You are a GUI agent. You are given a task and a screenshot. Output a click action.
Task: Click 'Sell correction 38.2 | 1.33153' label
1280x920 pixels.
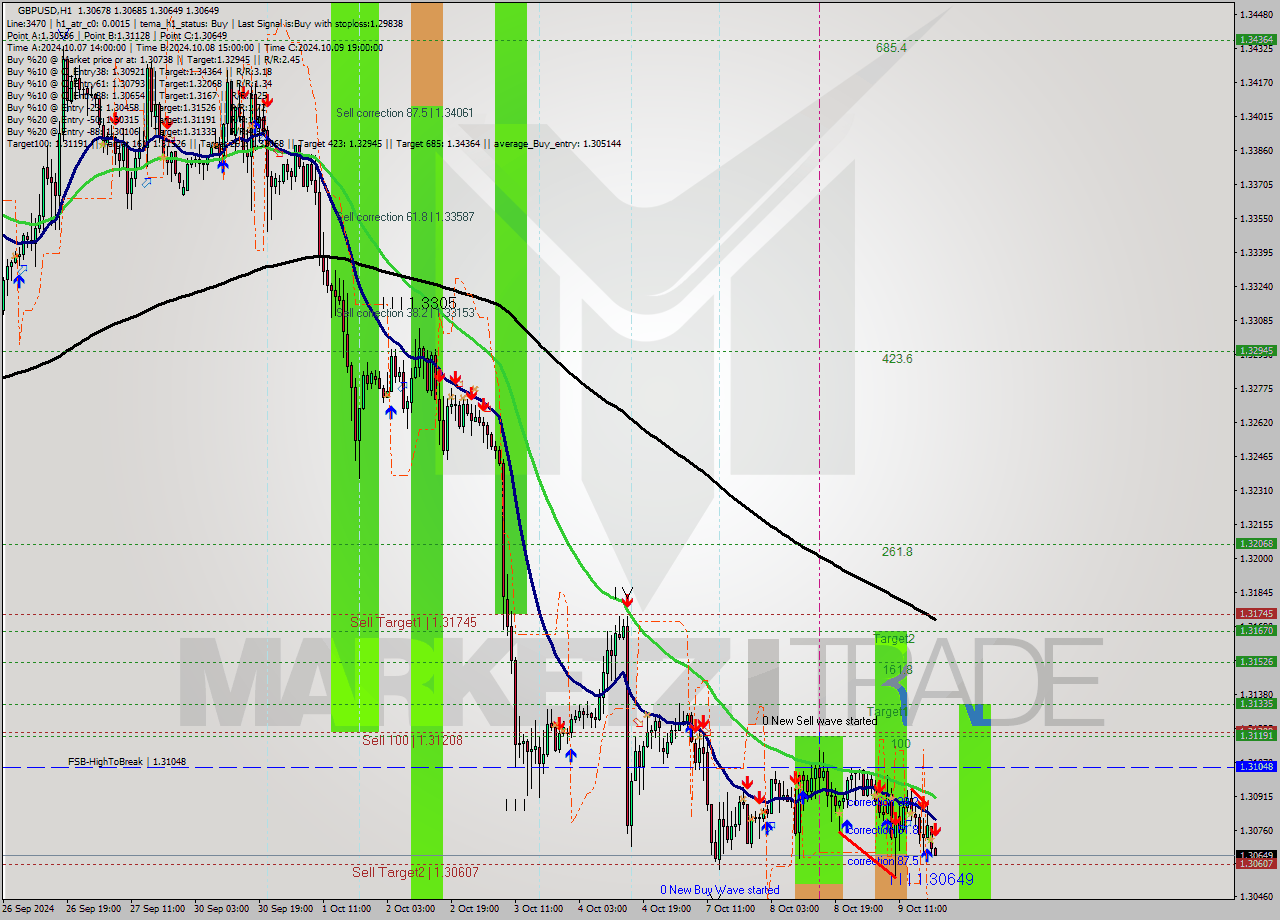point(405,313)
